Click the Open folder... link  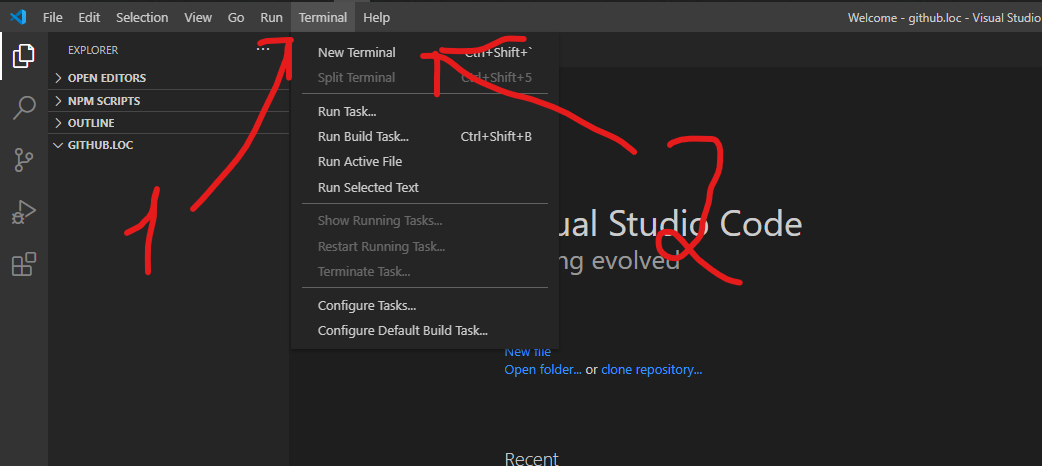[x=543, y=370]
